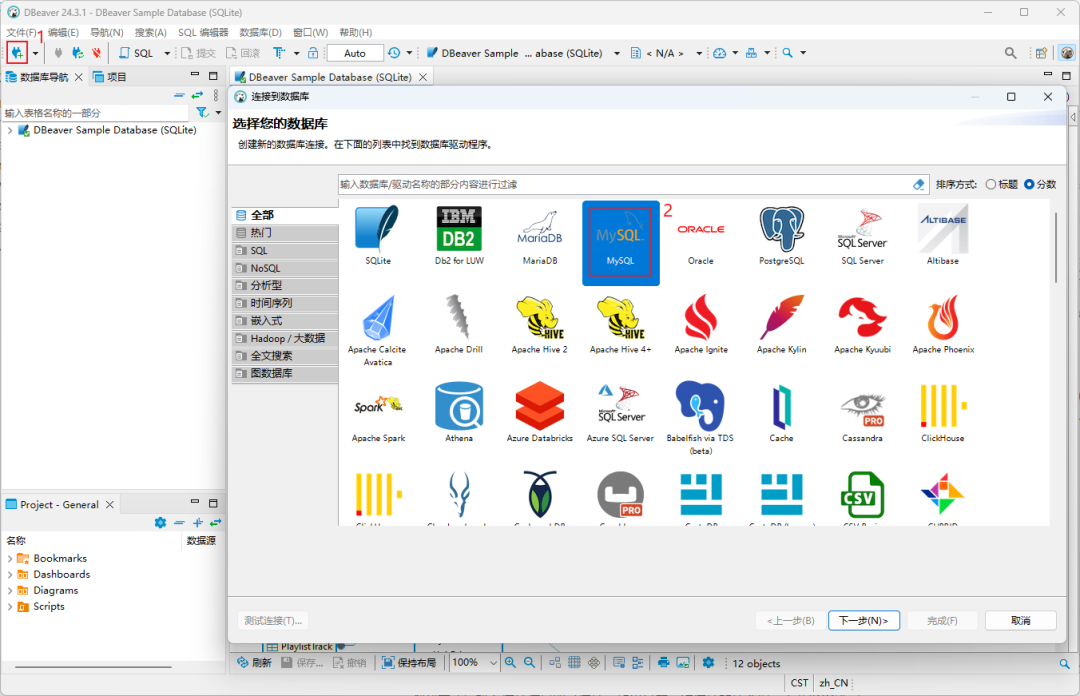The width and height of the screenshot is (1080, 696).
Task: Click the 刷新 button in diagram toolbar
Action: [254, 663]
